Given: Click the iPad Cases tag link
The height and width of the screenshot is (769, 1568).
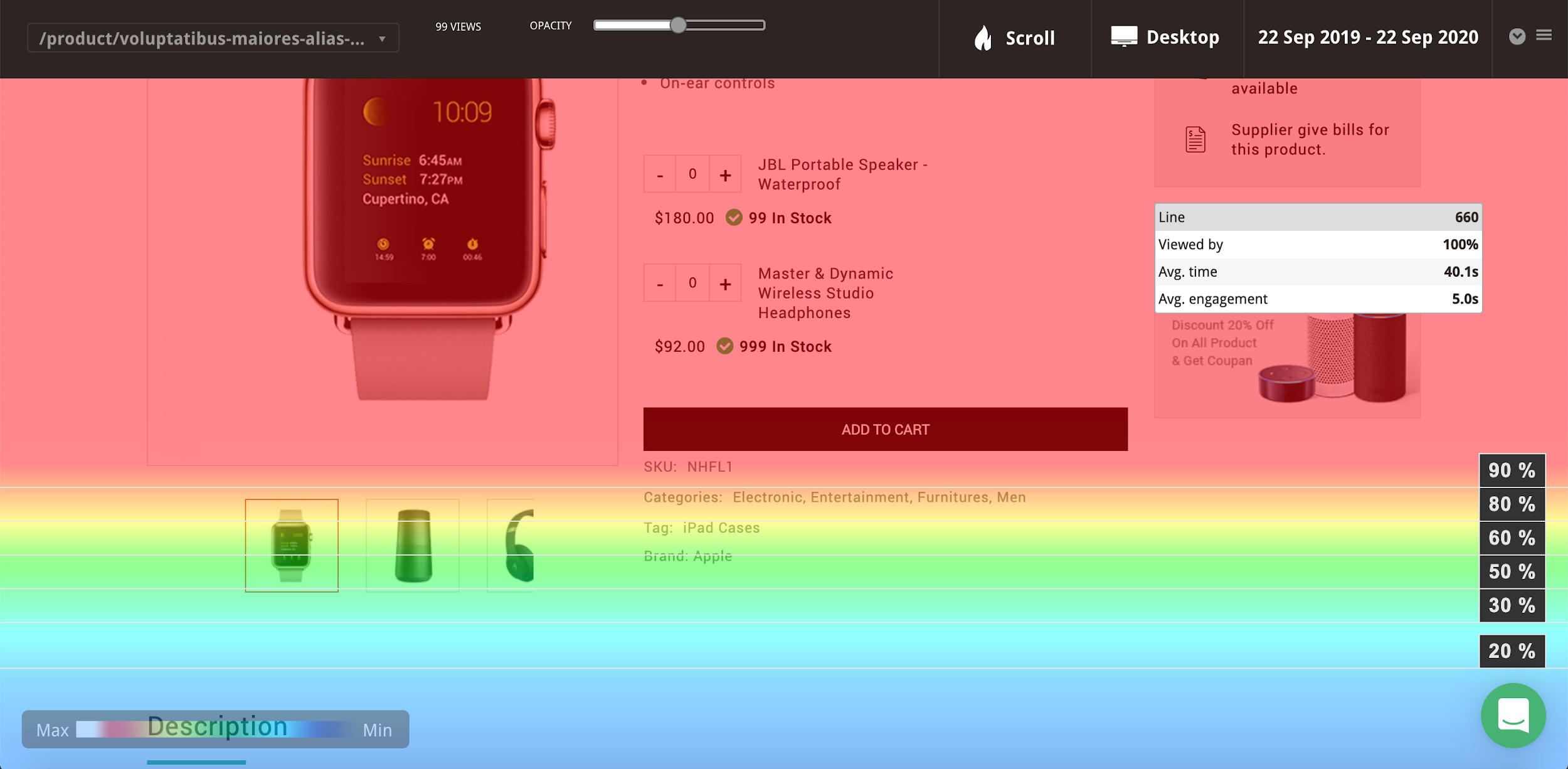Looking at the screenshot, I should click(721, 528).
